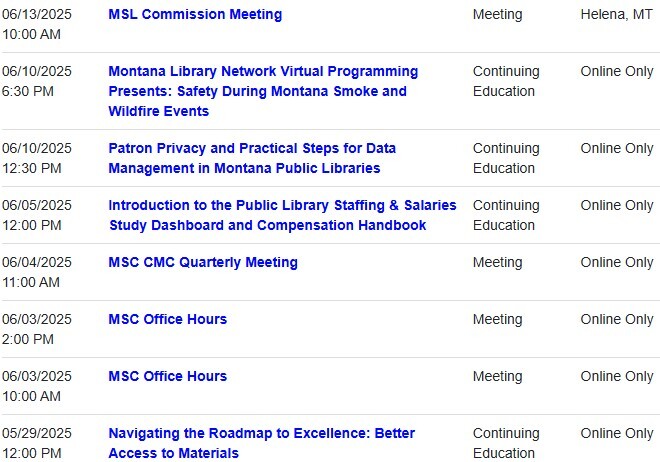Click the 05/29/2025 12:00 PM date
This screenshot has width=660, height=462.
[x=37, y=443]
